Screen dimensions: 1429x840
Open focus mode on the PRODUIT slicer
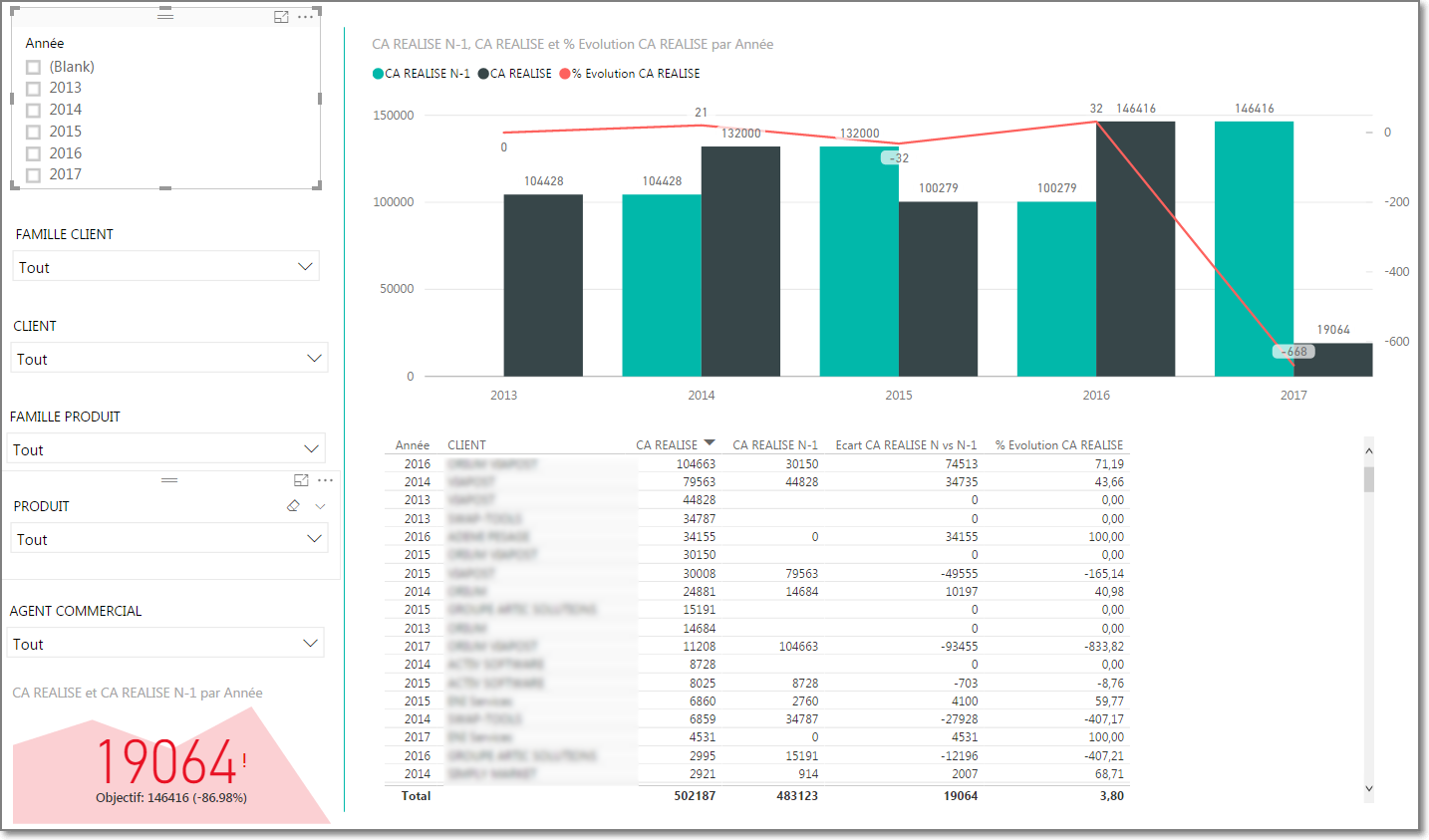(x=301, y=480)
